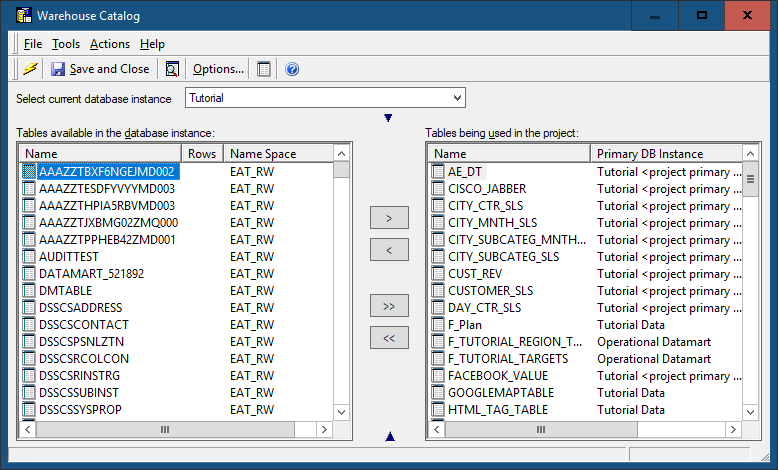The image size is (778, 470).
Task: Open the File menu
Action: click(x=33, y=44)
